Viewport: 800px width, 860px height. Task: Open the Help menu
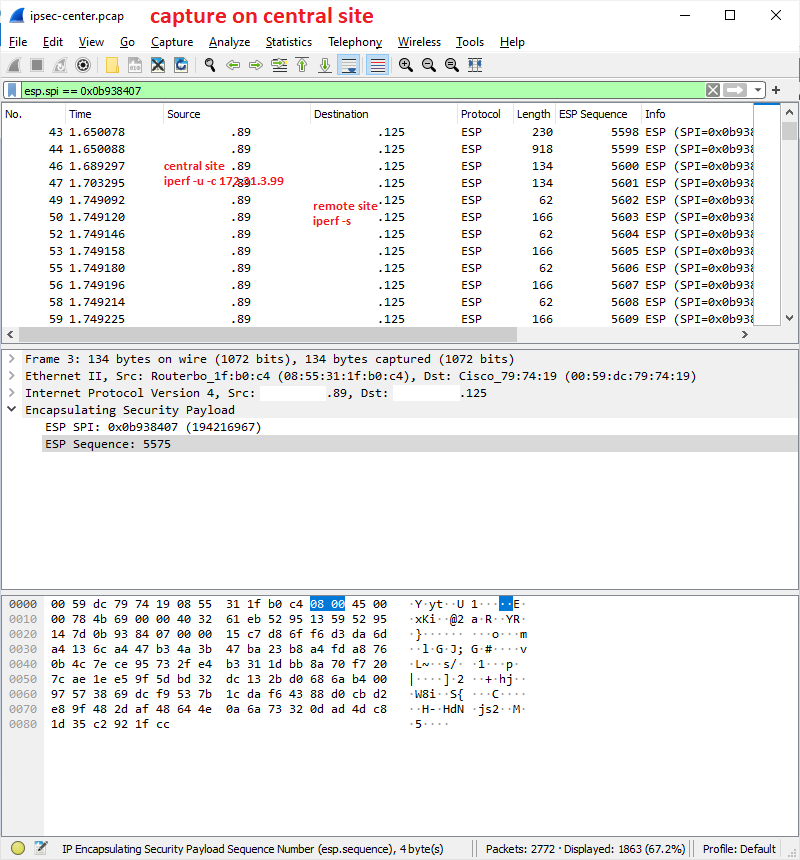pyautogui.click(x=512, y=42)
